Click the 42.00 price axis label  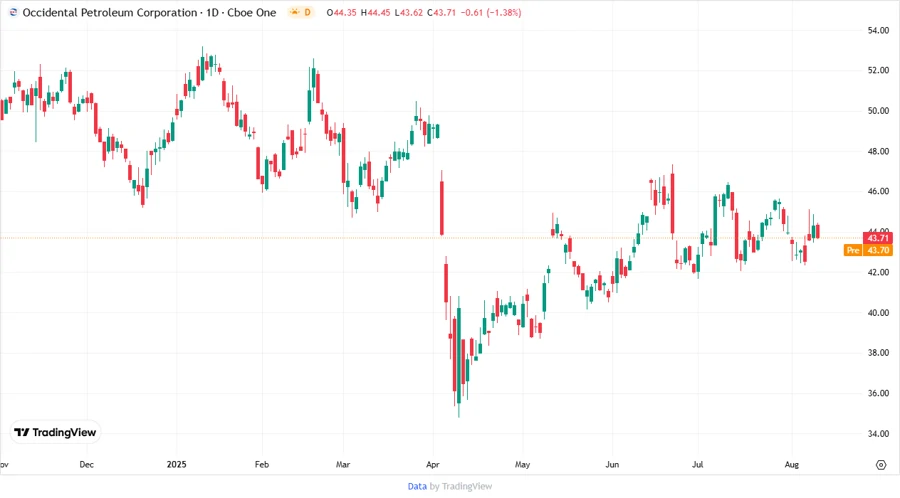point(878,273)
